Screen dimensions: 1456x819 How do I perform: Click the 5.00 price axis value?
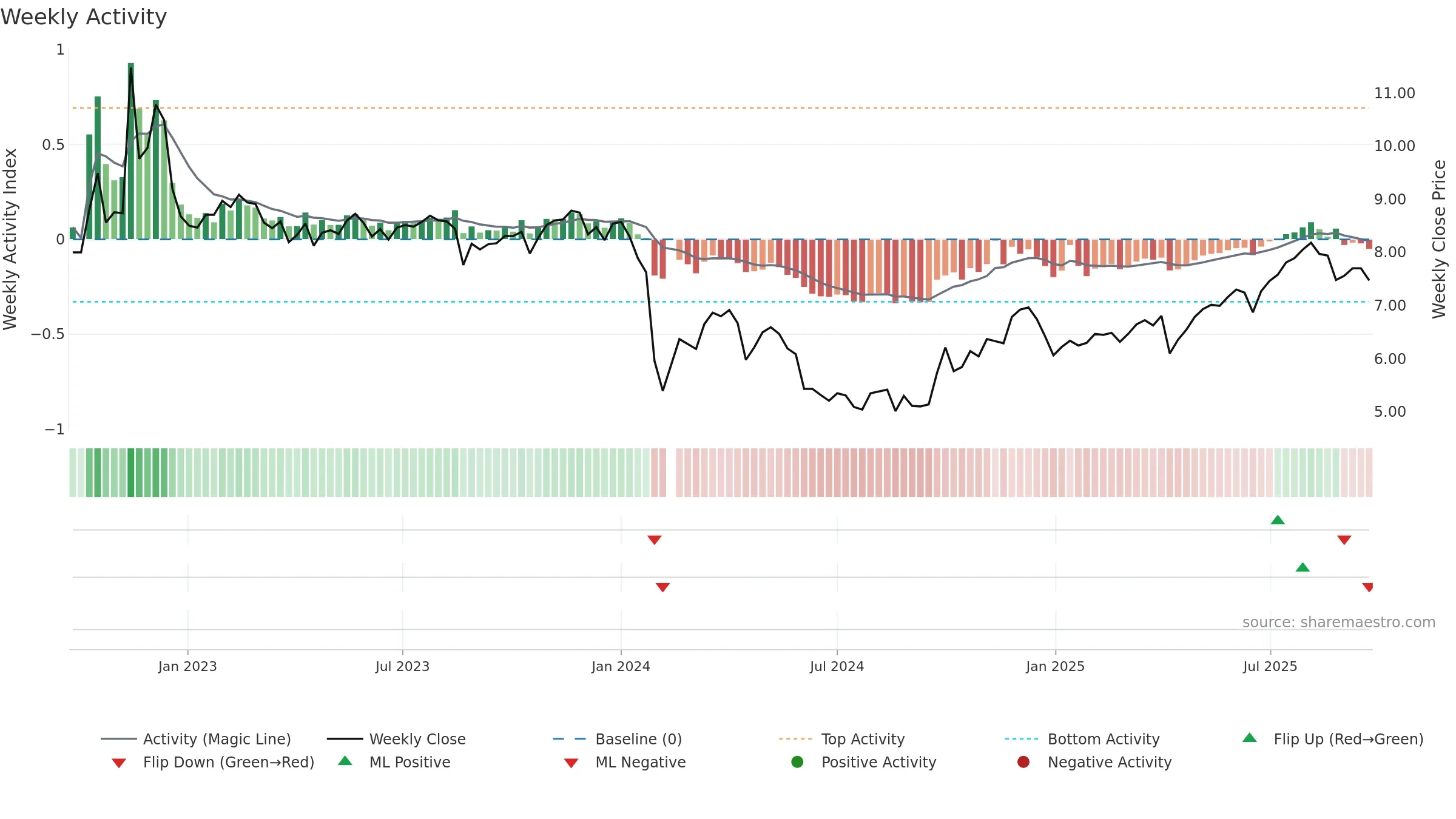pyautogui.click(x=1389, y=411)
